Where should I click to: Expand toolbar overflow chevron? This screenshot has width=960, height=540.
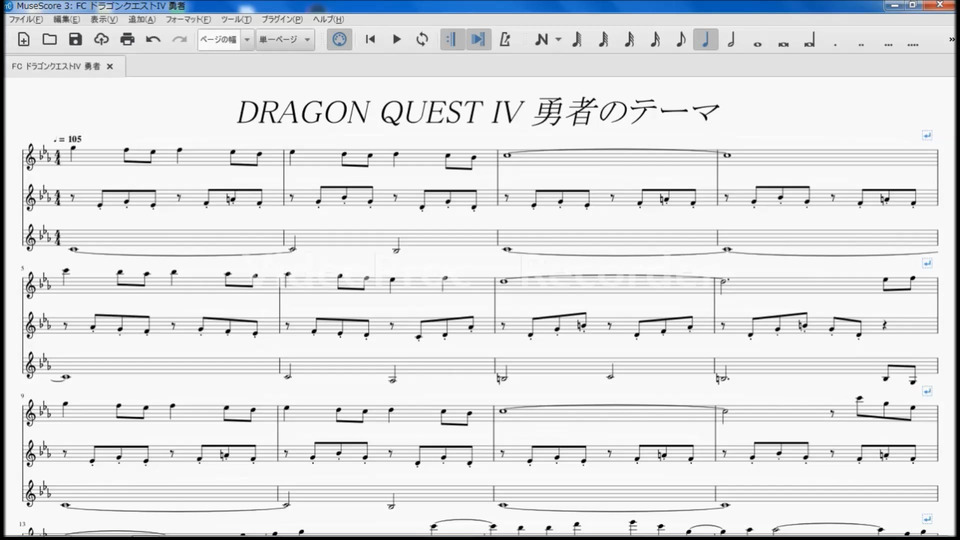pyautogui.click(x=952, y=40)
